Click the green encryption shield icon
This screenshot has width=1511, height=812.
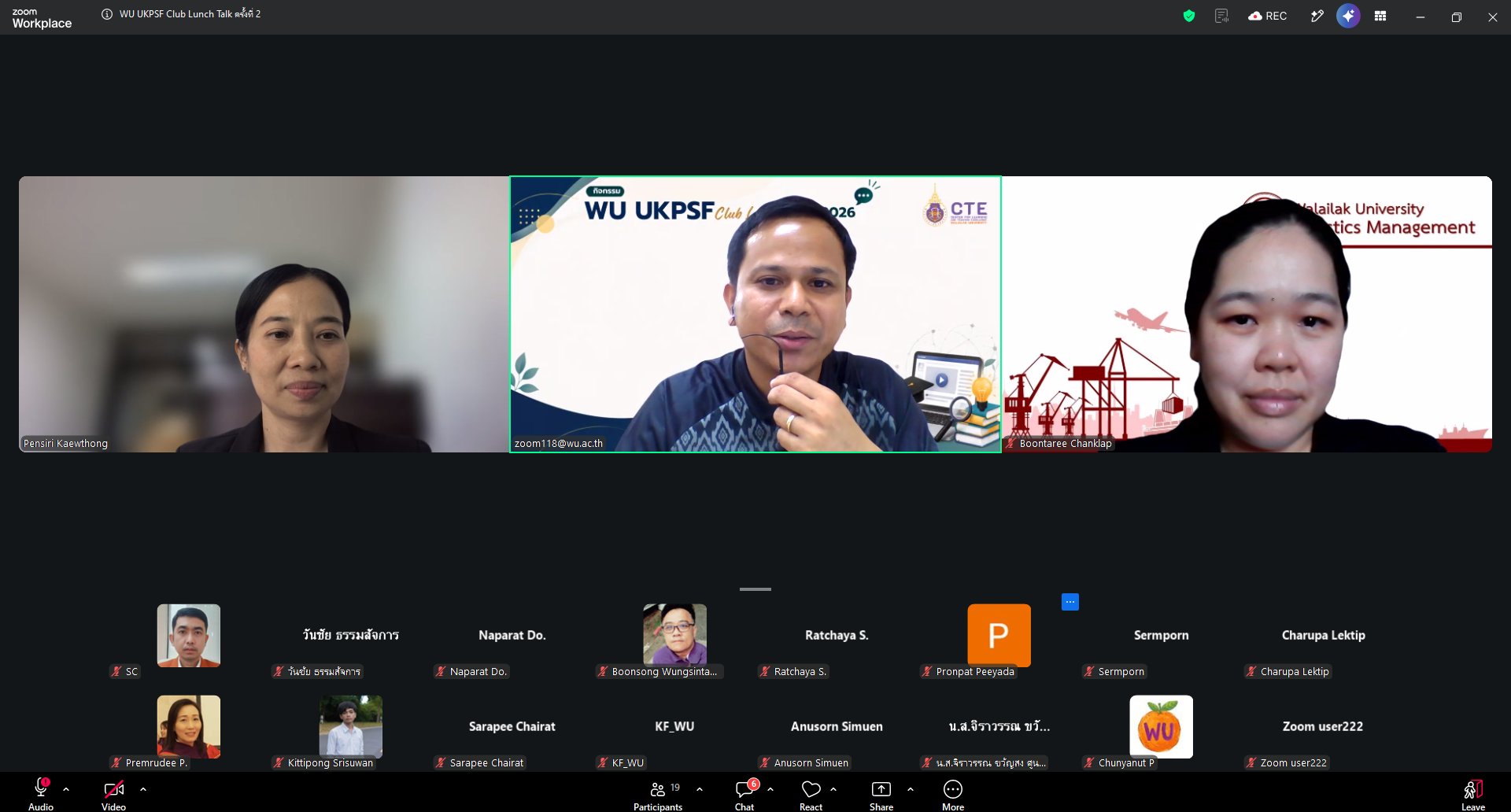click(1189, 16)
